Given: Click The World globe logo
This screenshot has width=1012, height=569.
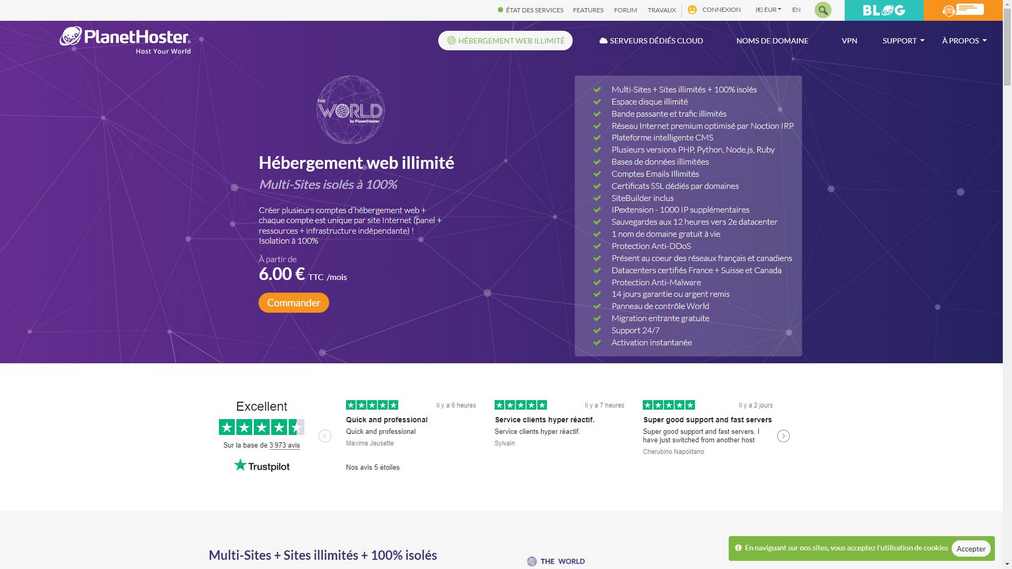Looking at the screenshot, I should [350, 110].
